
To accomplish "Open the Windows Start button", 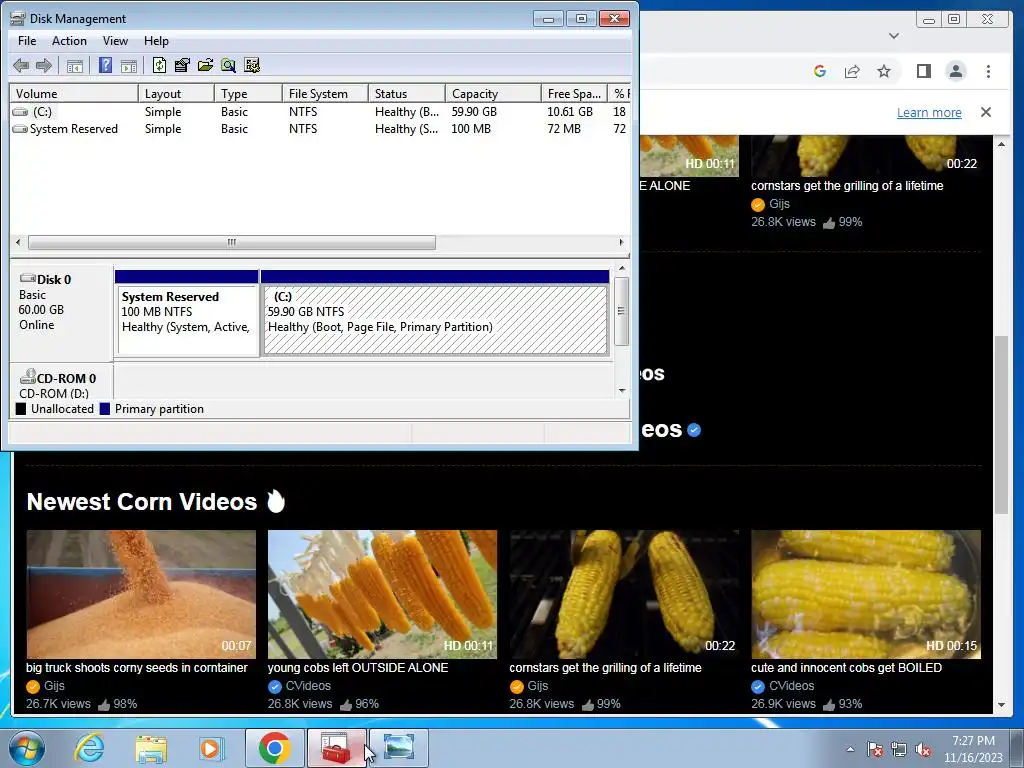I will pyautogui.click(x=27, y=748).
